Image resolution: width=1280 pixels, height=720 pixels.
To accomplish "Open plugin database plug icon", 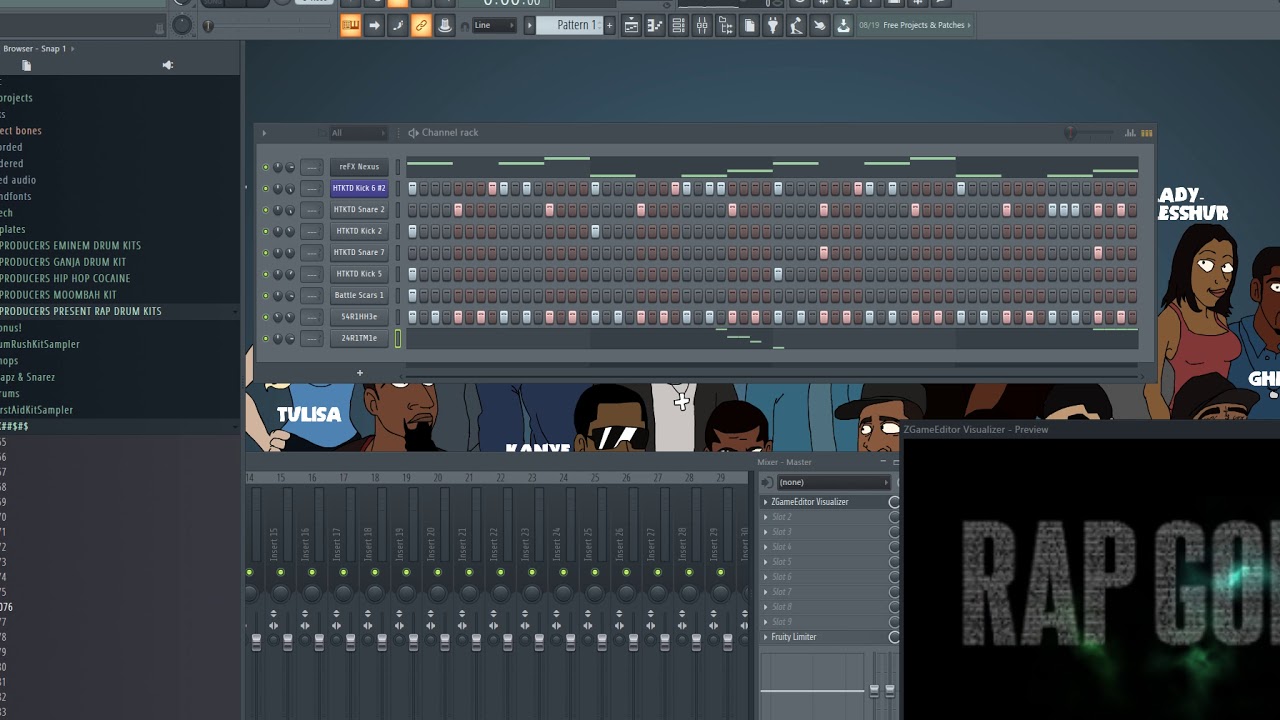I will click(773, 25).
